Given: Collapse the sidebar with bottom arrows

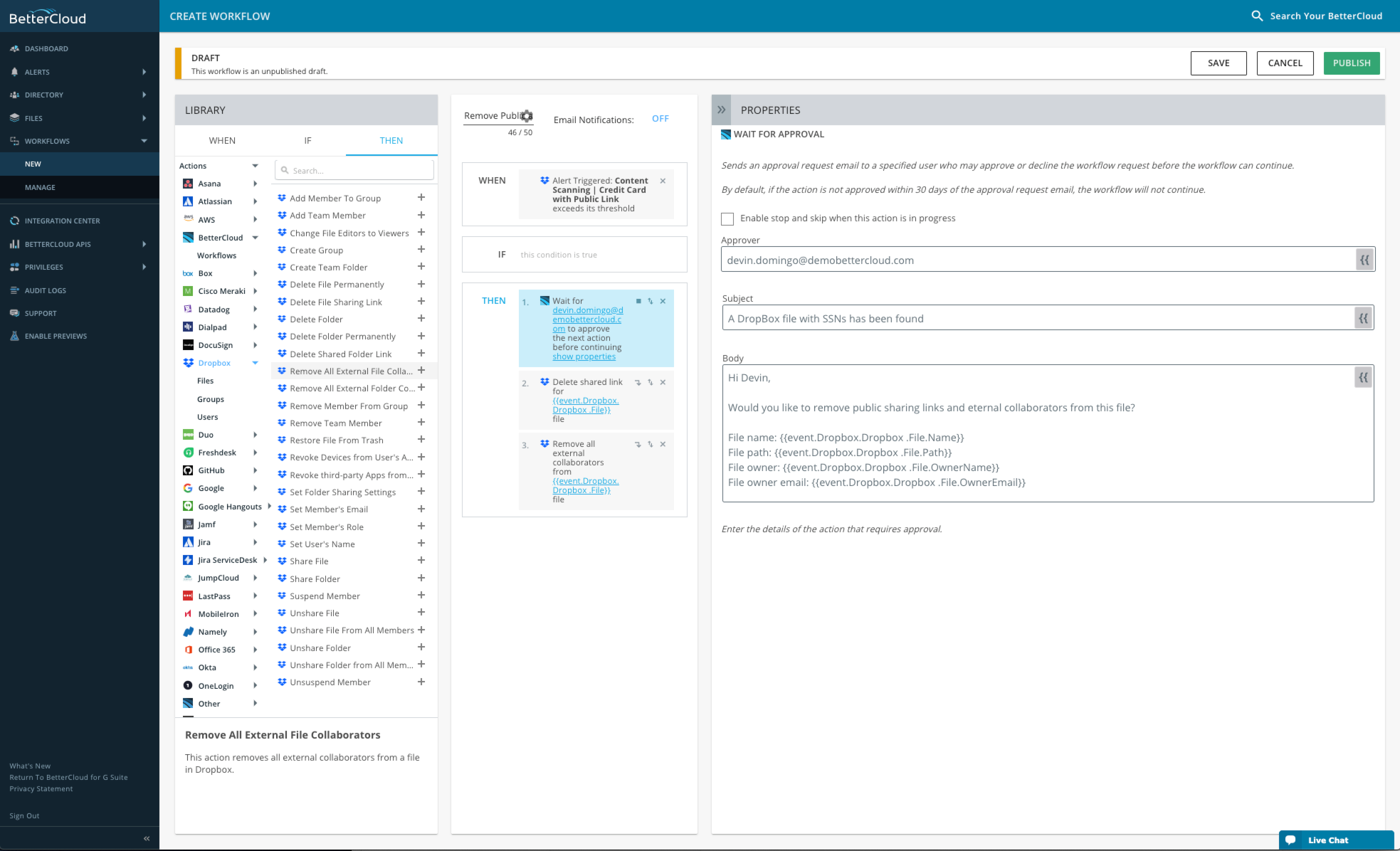Looking at the screenshot, I should [147, 839].
